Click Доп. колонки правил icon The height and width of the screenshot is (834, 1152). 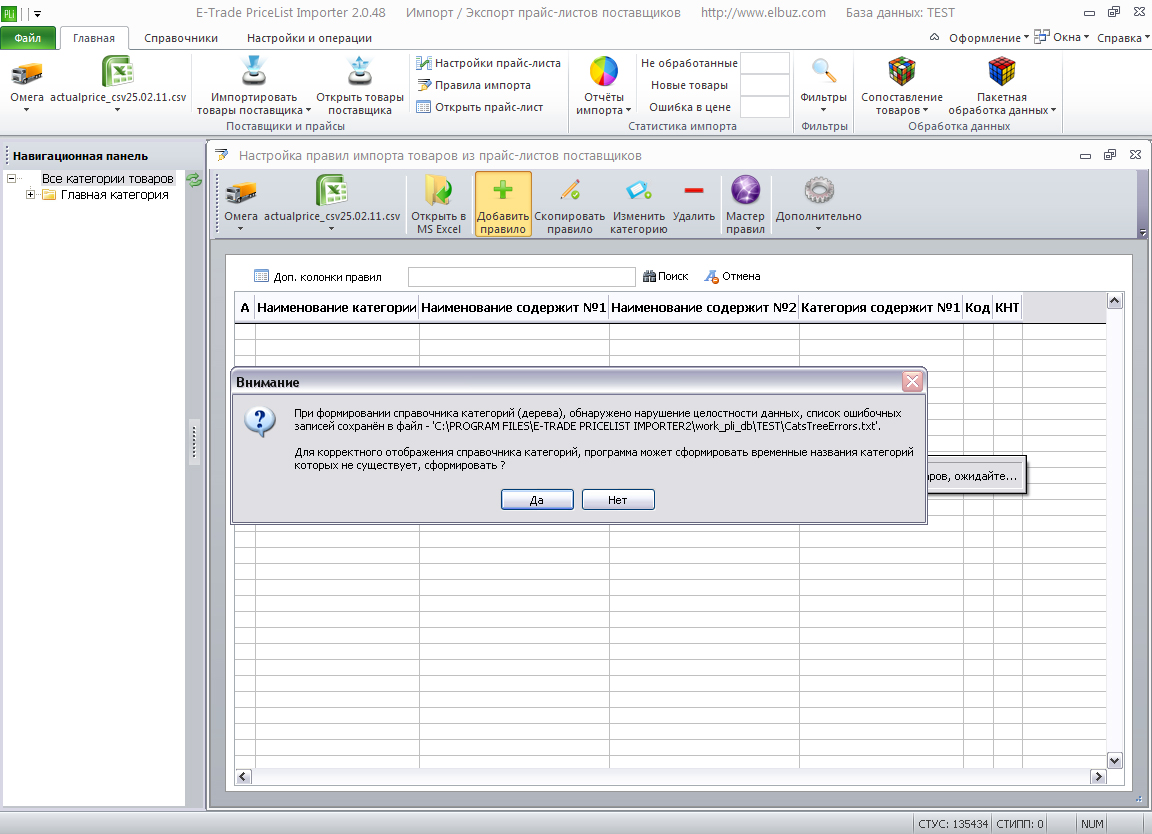[262, 276]
